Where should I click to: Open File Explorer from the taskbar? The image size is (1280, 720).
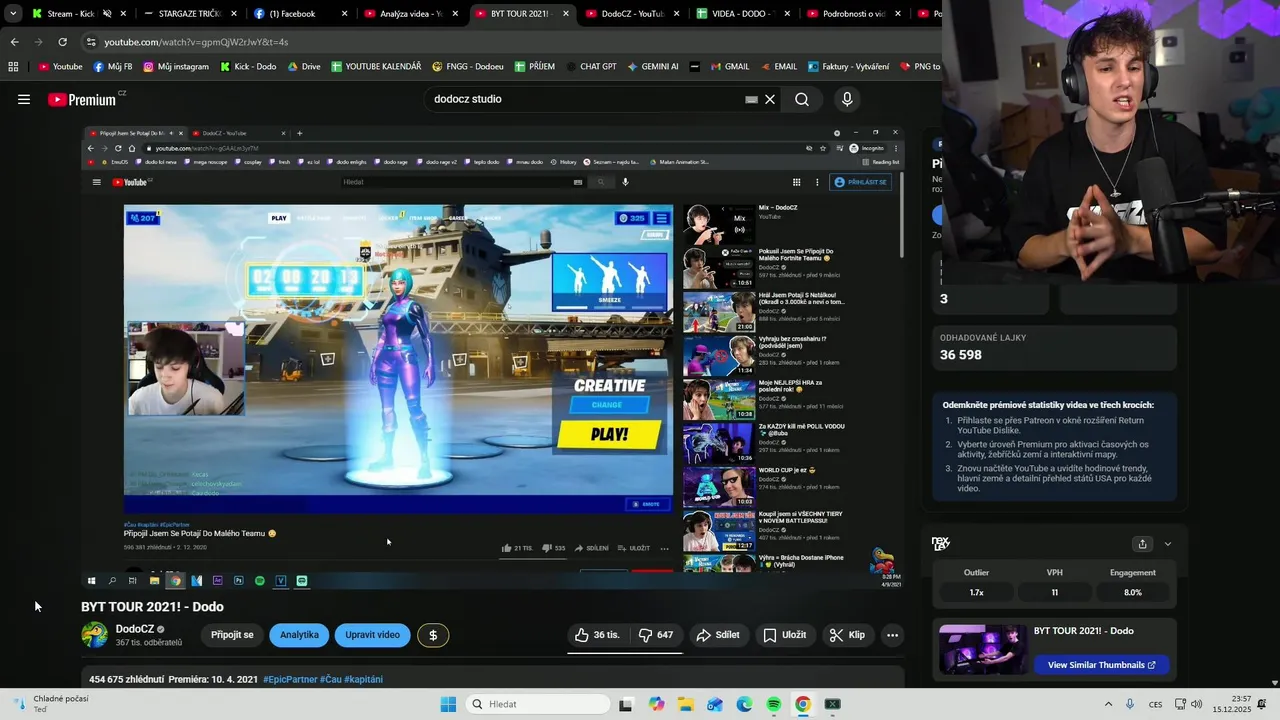[686, 704]
